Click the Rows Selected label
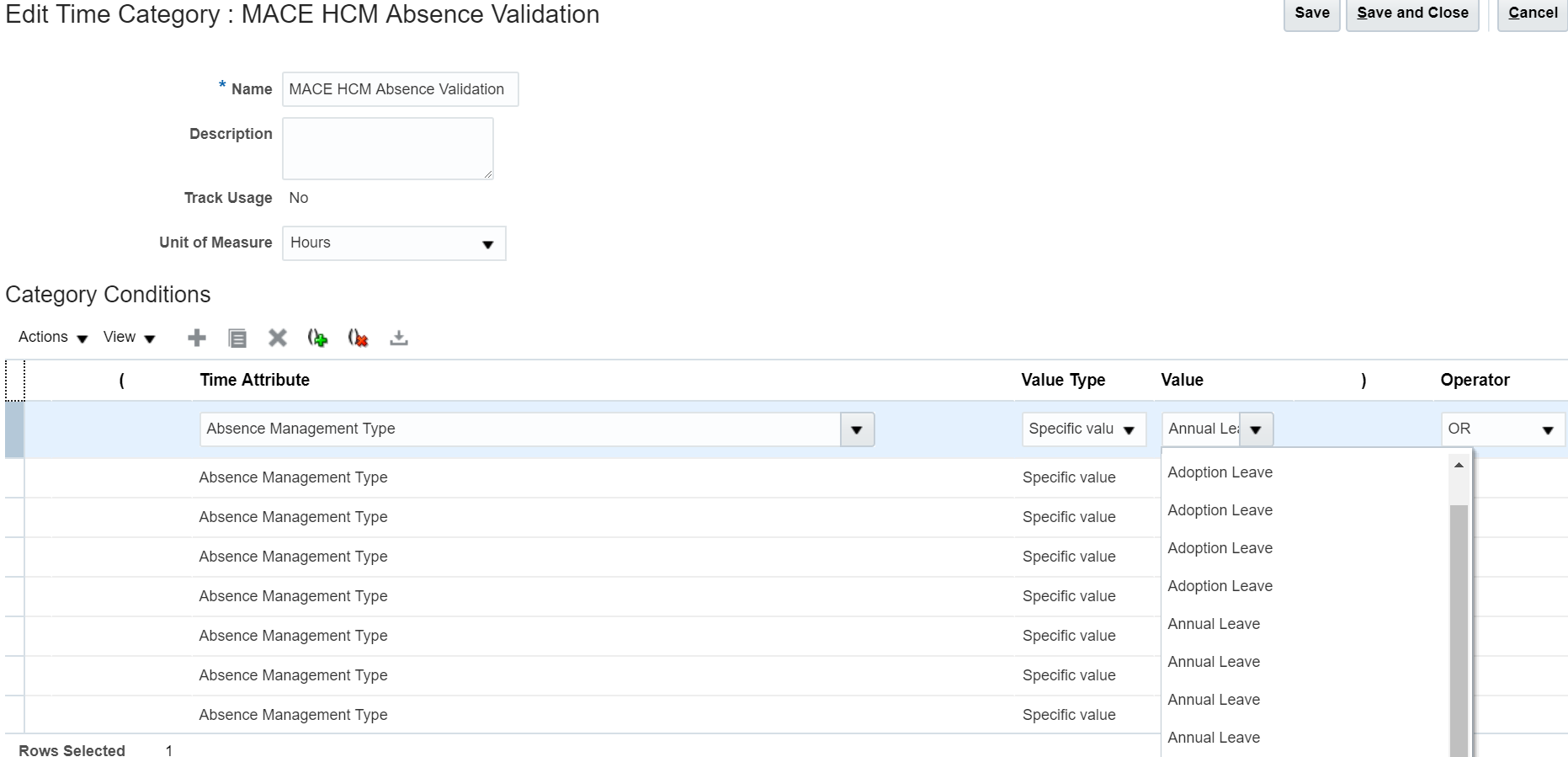This screenshot has height=757, width=1568. tap(72, 750)
